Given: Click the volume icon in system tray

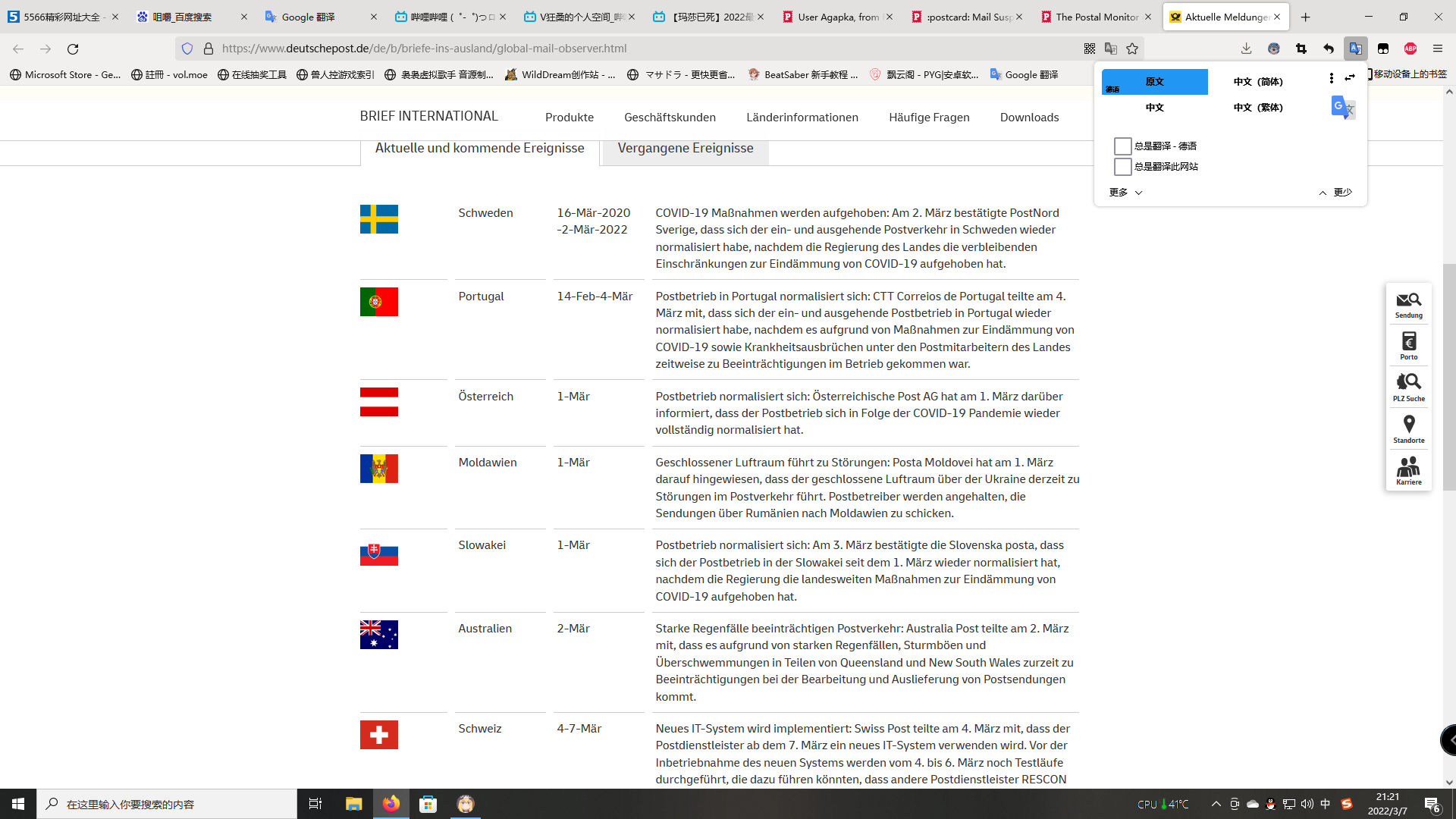Looking at the screenshot, I should [1307, 804].
